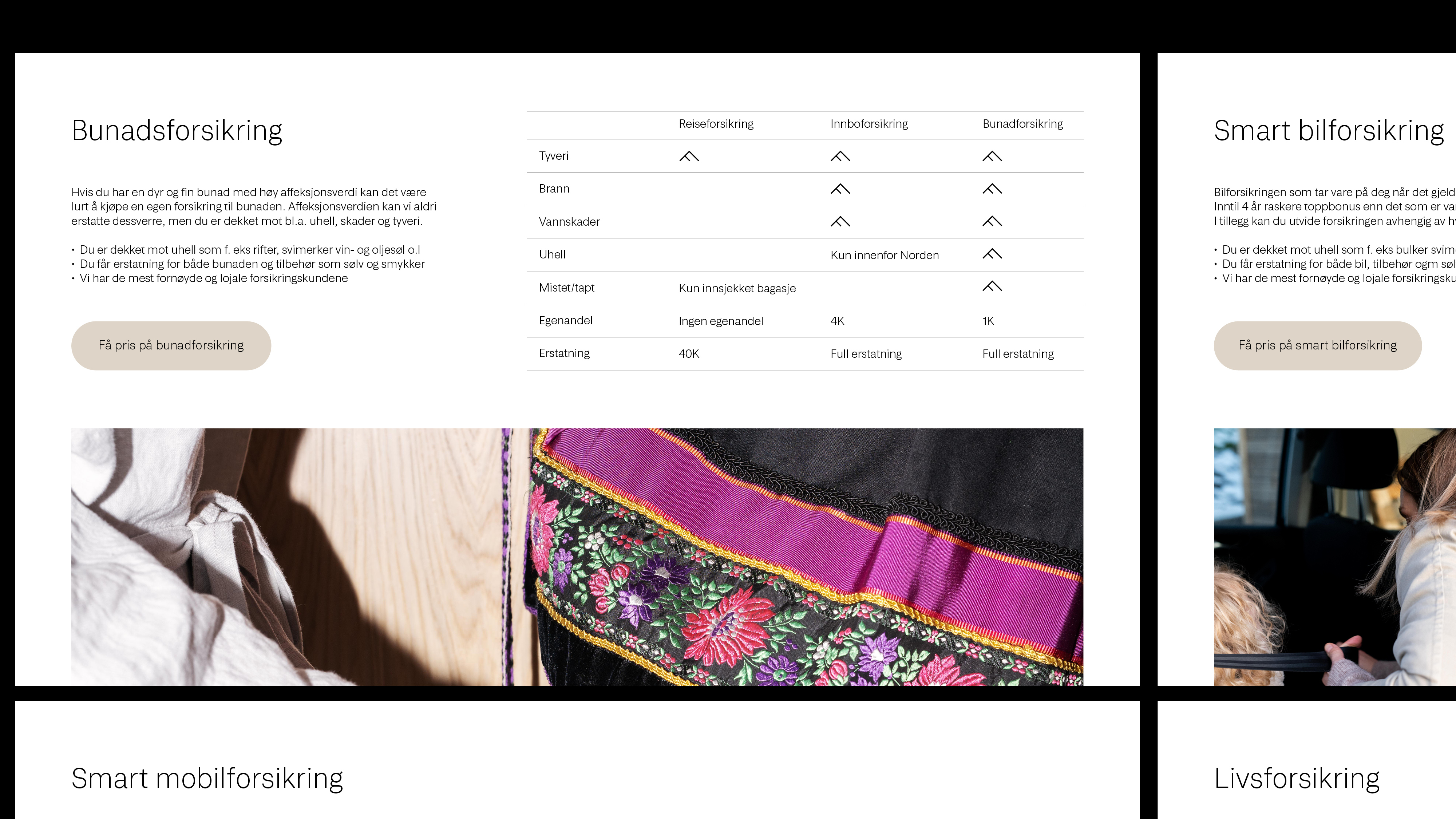Click the Uhell icon under Bunadforsikring
1456x819 pixels.
(992, 254)
